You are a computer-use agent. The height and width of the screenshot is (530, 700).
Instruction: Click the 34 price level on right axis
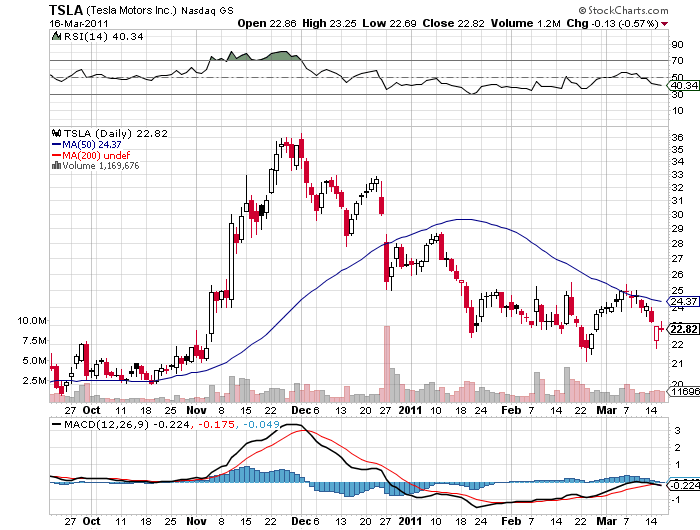[677, 161]
